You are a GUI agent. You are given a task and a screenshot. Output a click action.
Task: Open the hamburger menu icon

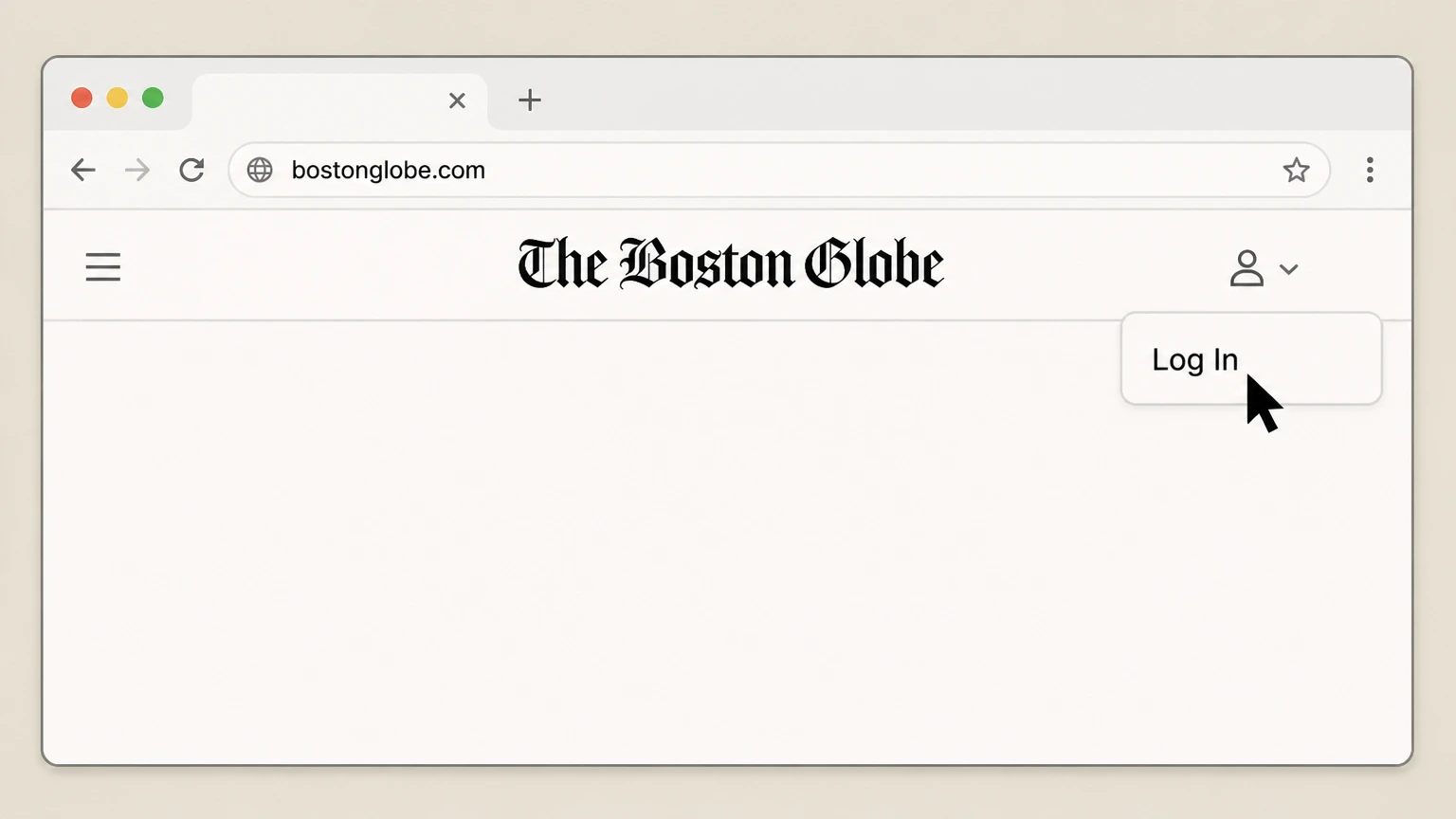(102, 267)
